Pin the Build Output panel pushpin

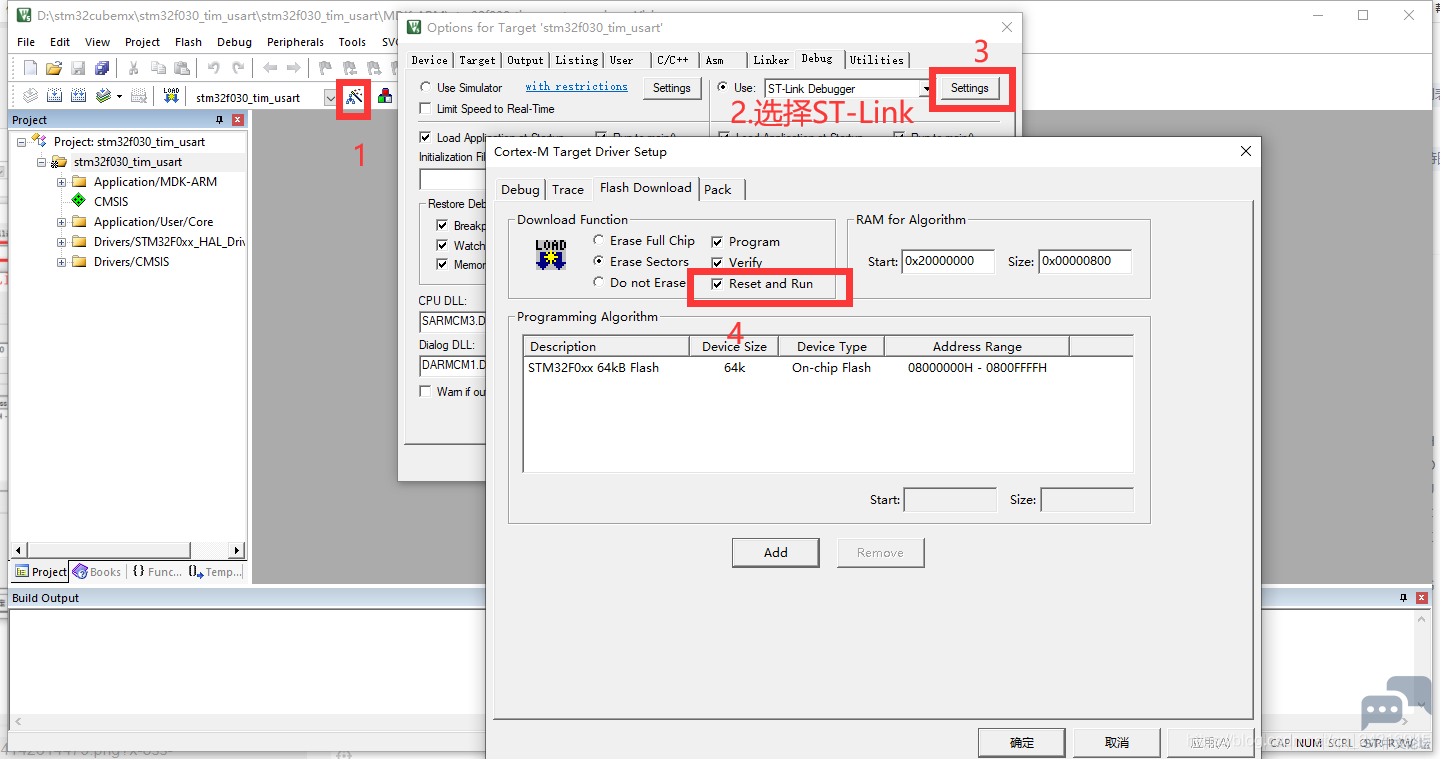click(1403, 598)
